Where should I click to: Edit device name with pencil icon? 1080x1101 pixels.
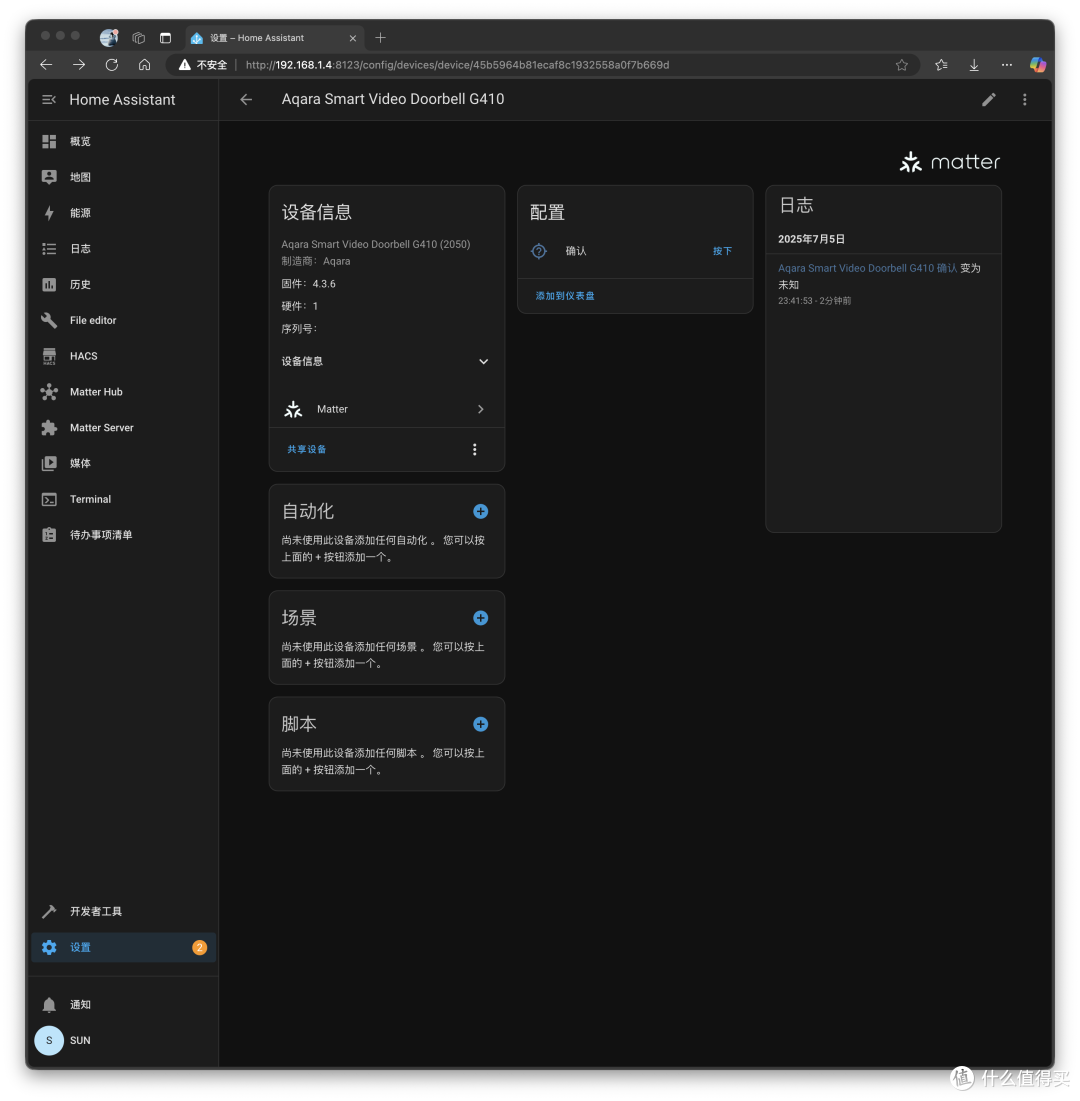989,100
